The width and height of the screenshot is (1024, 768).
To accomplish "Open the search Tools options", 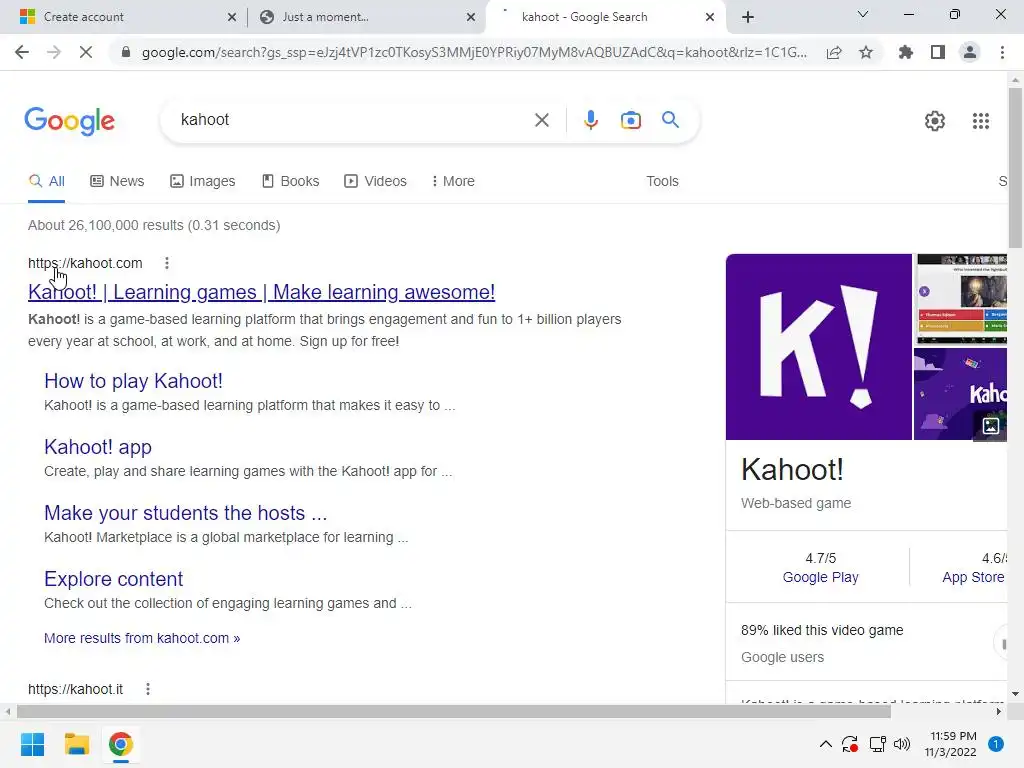I will 662,181.
